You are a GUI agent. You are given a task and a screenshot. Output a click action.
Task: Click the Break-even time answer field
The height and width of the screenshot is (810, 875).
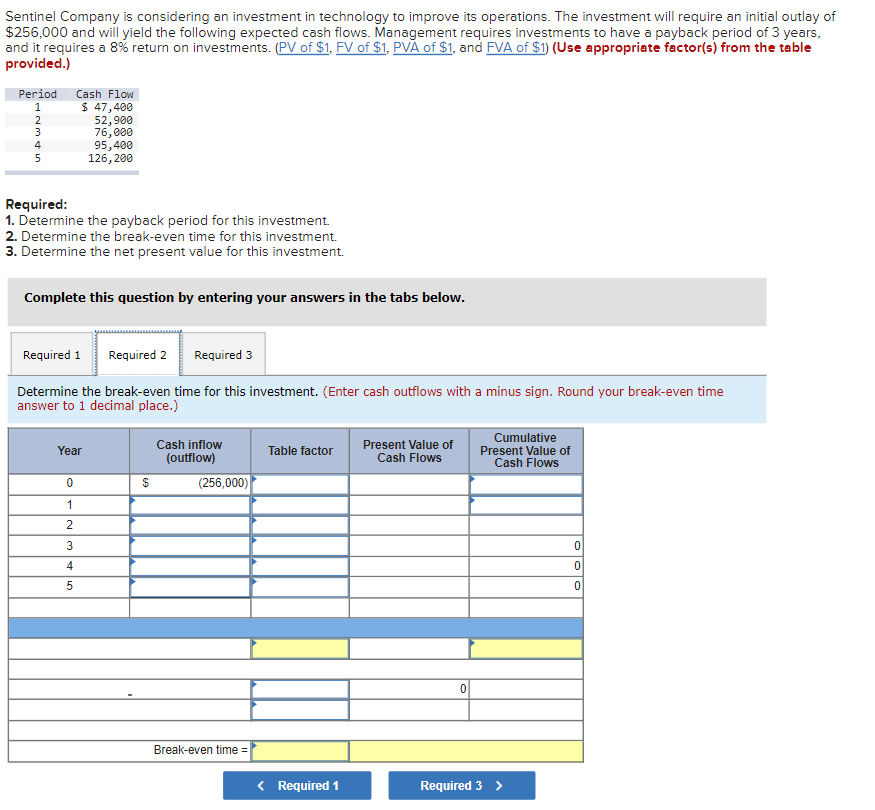(x=299, y=751)
